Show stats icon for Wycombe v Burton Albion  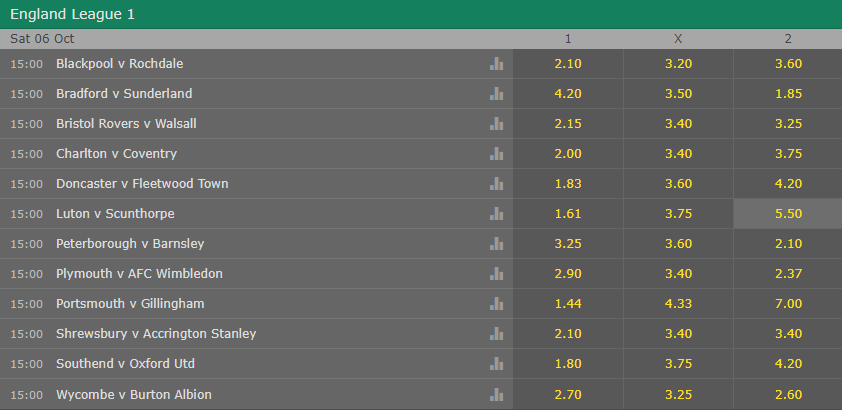coord(496,394)
